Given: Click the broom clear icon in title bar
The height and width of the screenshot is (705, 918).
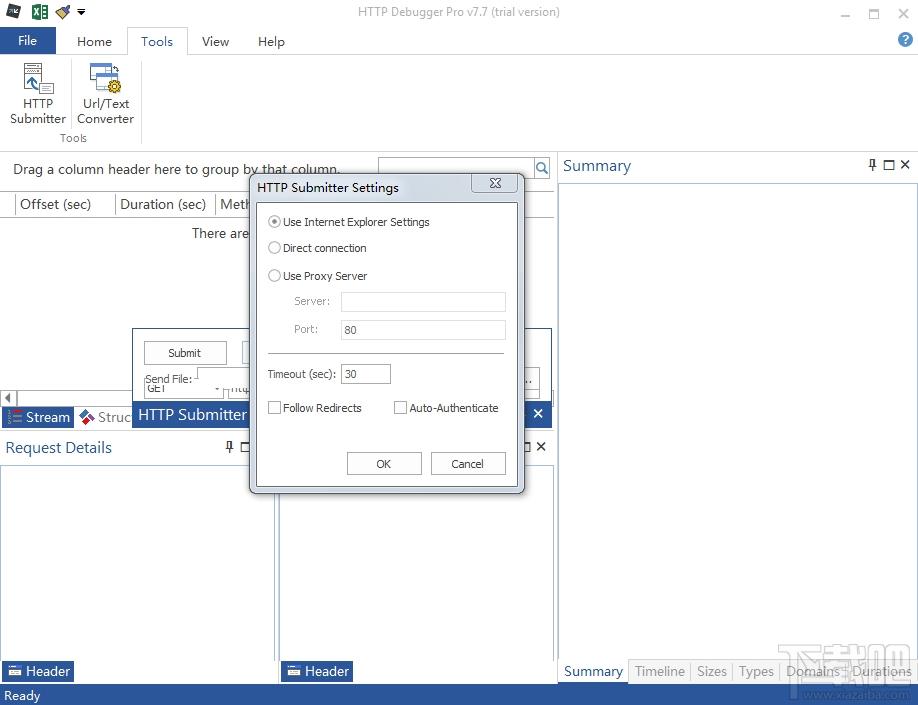Looking at the screenshot, I should pyautogui.click(x=63, y=11).
